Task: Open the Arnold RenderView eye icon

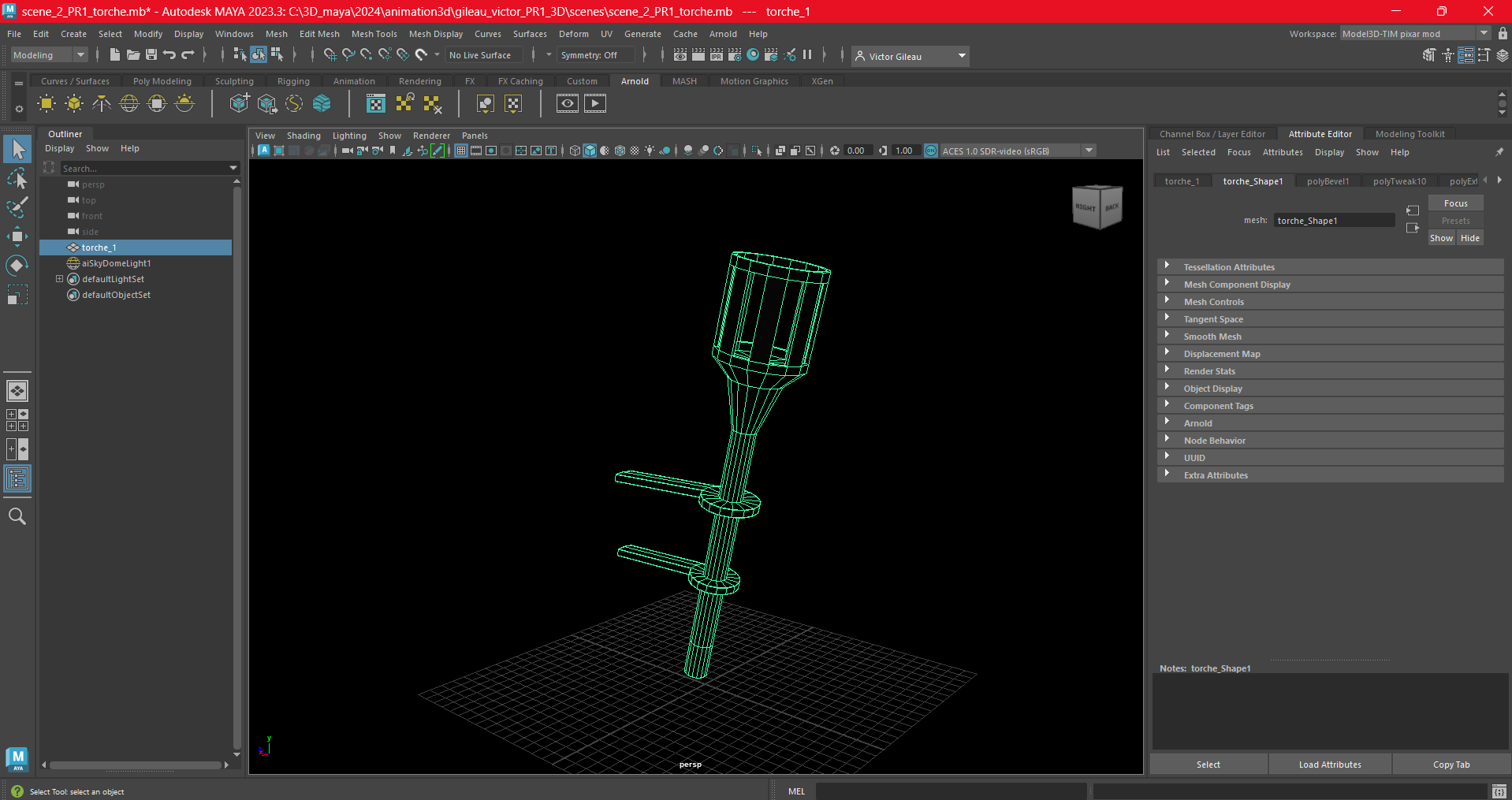Action: [568, 103]
